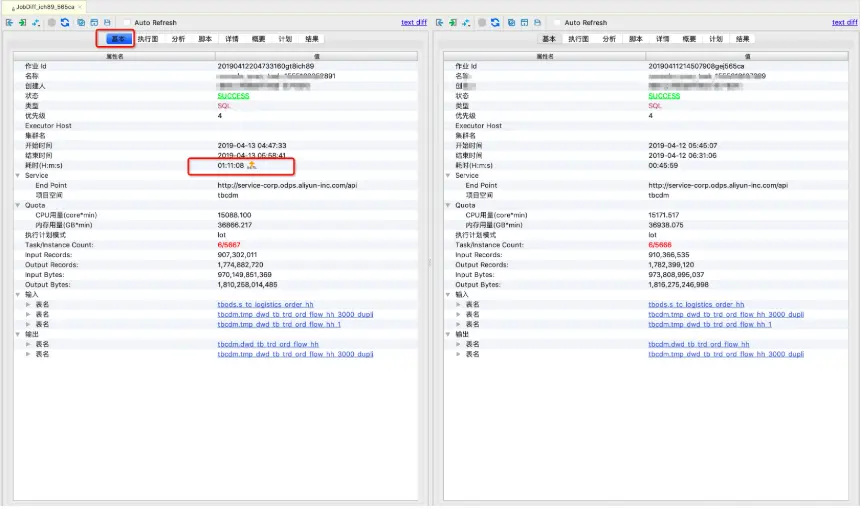
Task: Select the 基本 tab in right pane
Action: tap(549, 39)
